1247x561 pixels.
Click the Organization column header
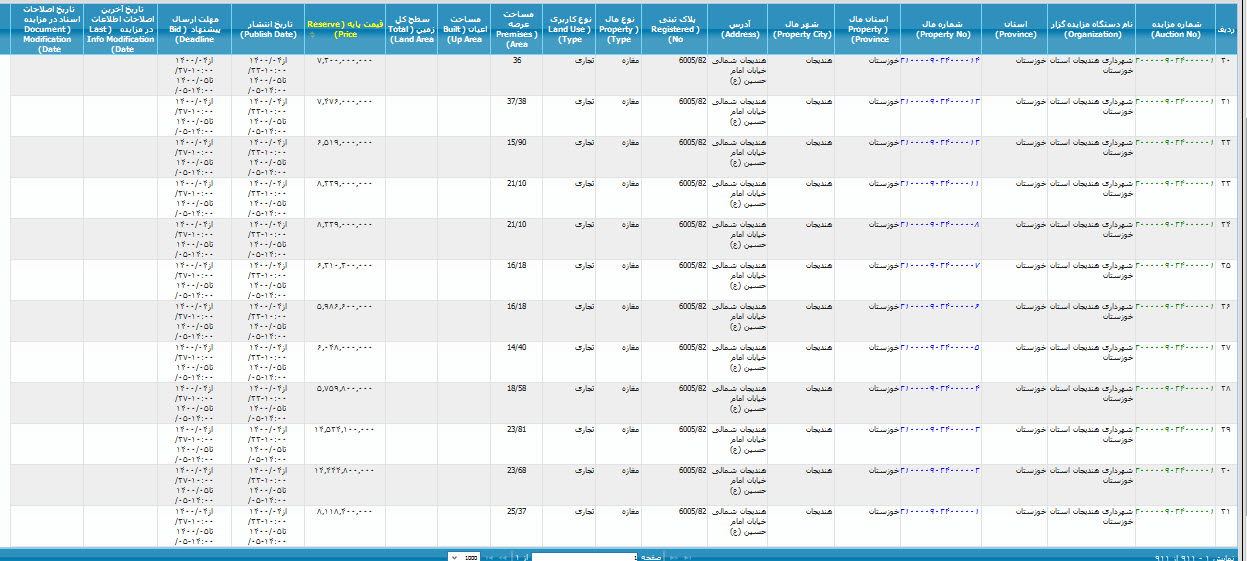(x=1091, y=27)
